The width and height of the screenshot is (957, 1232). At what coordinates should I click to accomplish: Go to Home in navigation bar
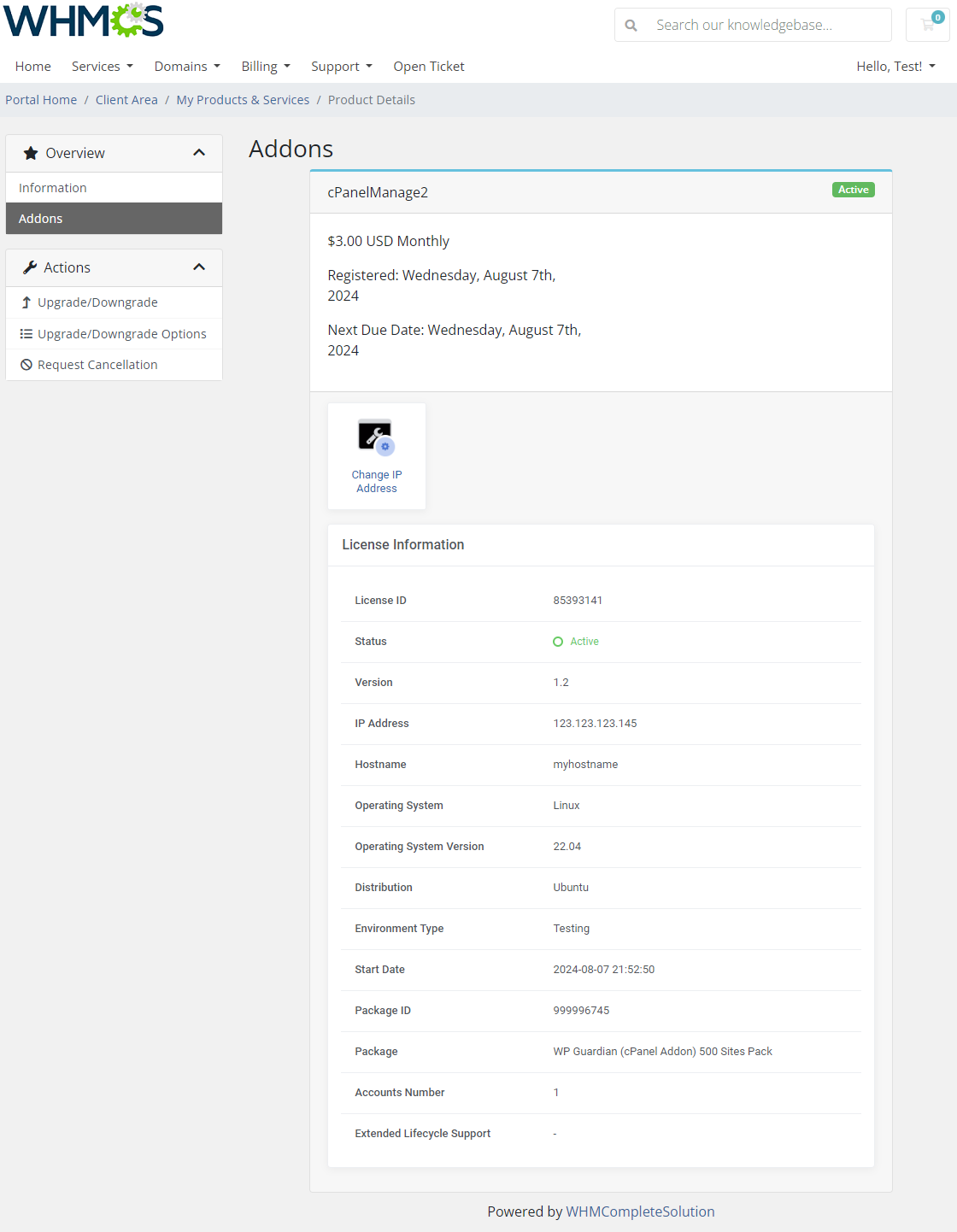coord(33,66)
